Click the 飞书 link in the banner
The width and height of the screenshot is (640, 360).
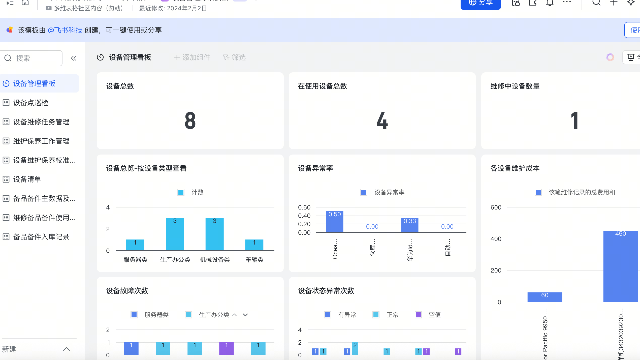point(65,30)
